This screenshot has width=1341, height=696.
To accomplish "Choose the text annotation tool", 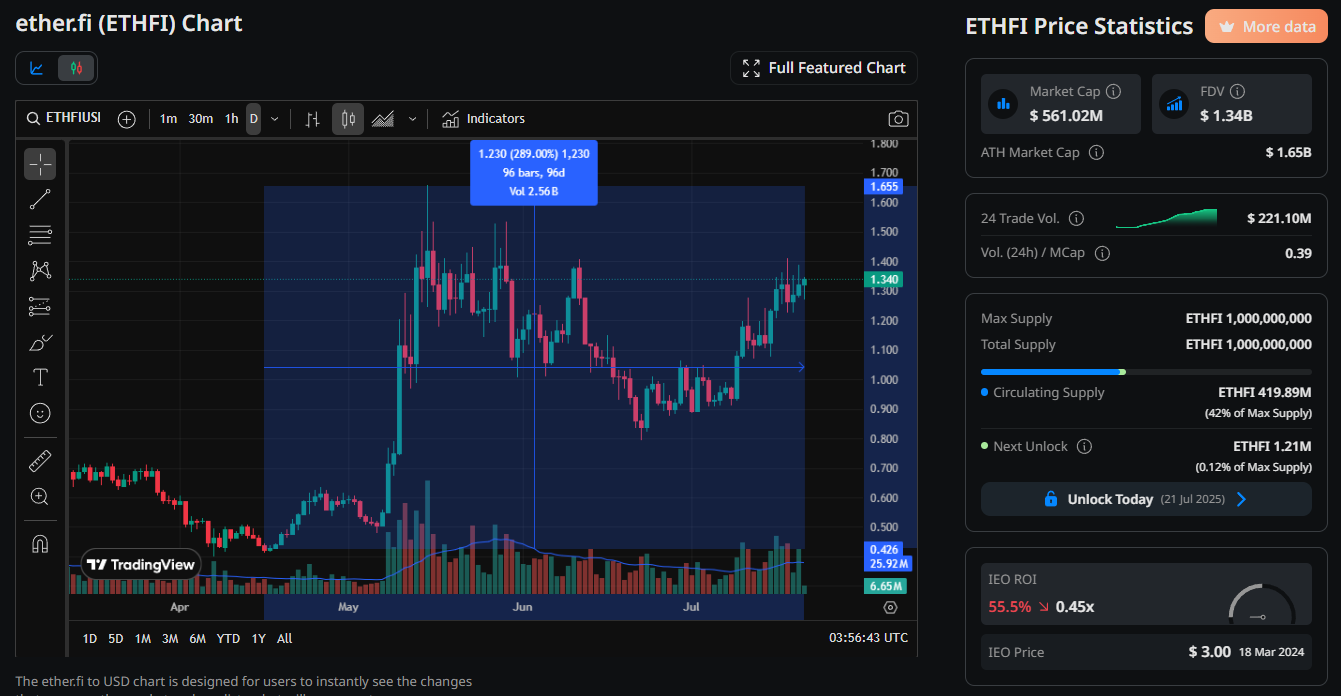I will pyautogui.click(x=40, y=377).
